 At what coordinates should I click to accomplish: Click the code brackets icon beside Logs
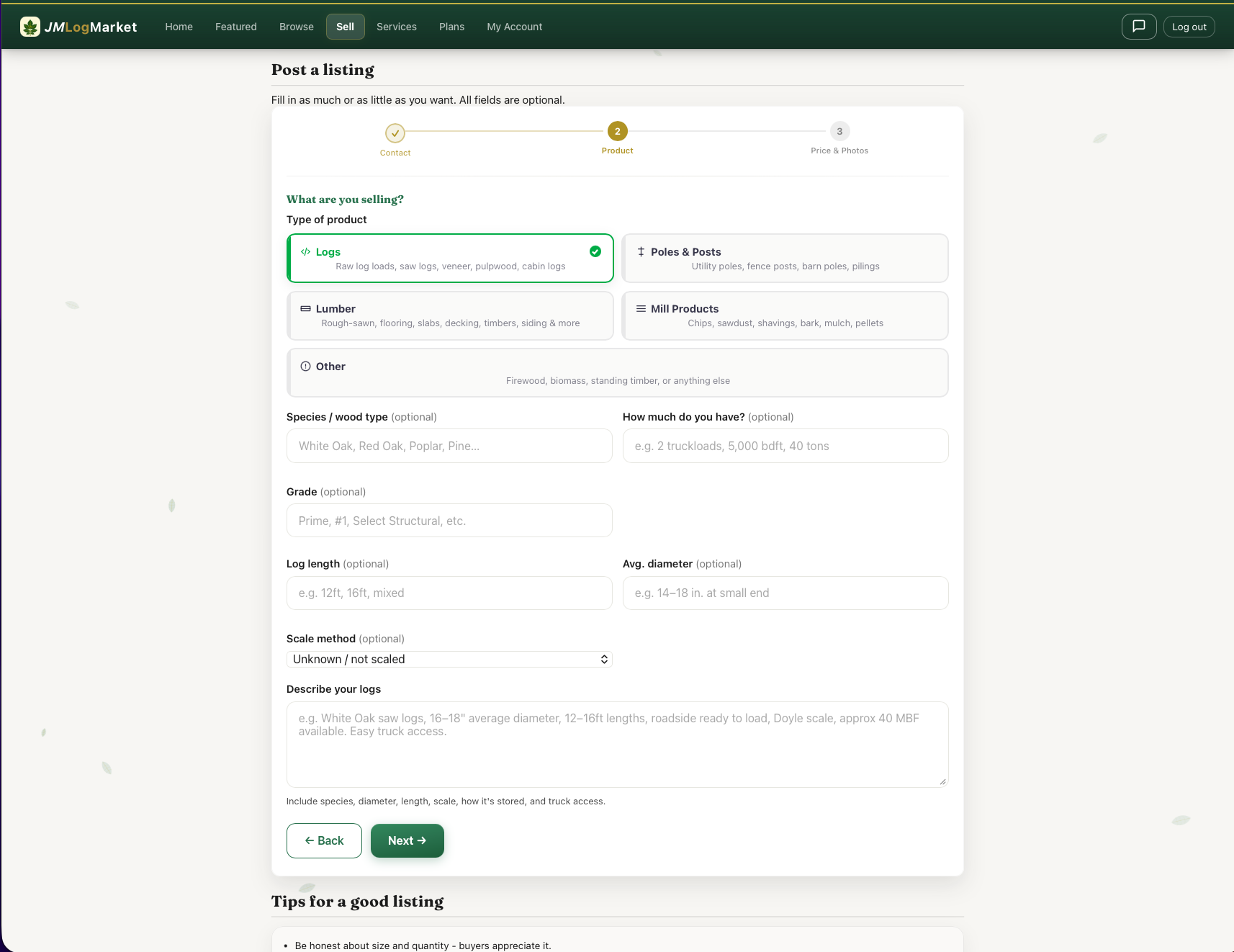coord(306,251)
